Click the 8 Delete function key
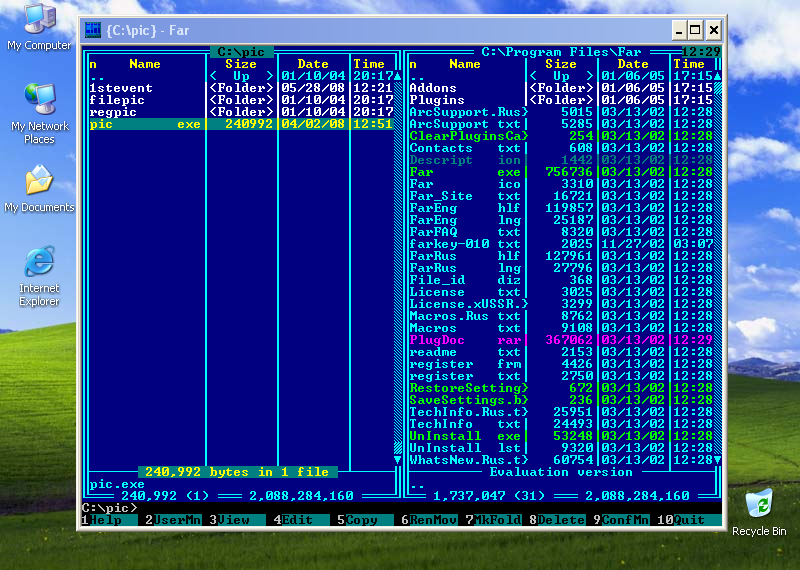Screen dimensions: 800x570 pos(557,520)
